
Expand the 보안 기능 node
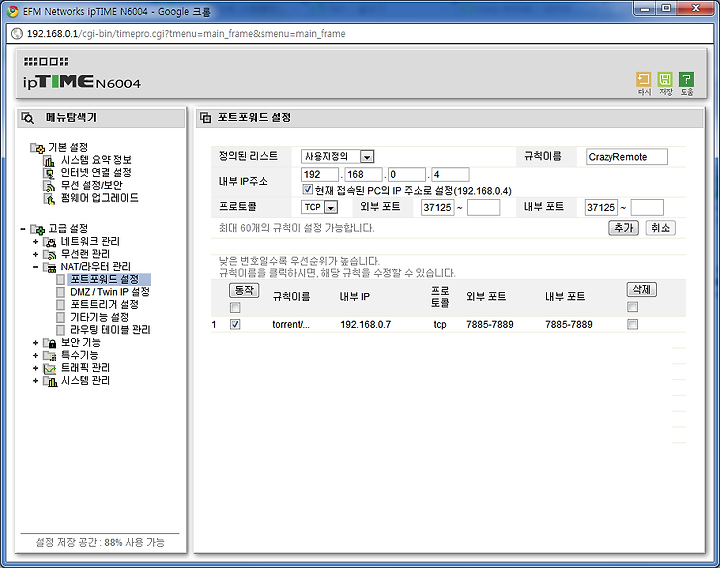click(35, 343)
